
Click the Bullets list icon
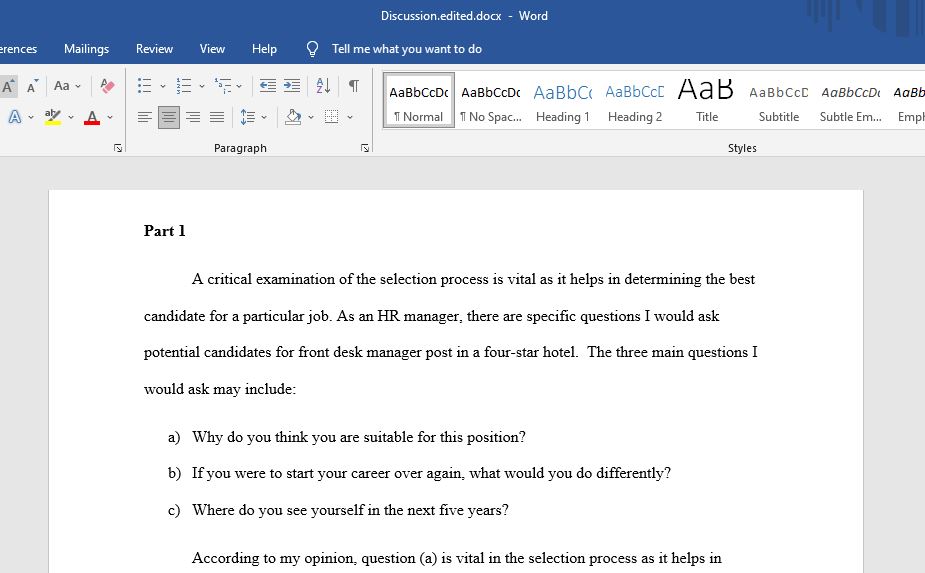pyautogui.click(x=145, y=86)
